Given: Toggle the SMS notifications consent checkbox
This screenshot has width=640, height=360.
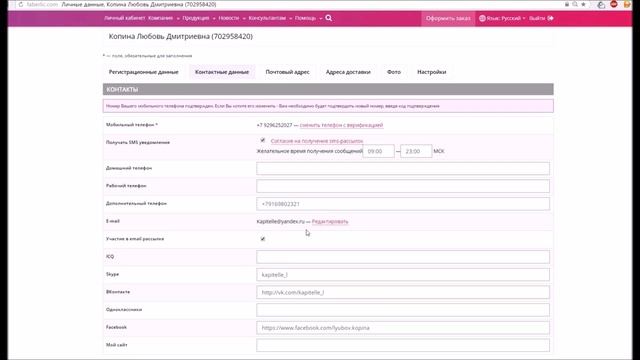Looking at the screenshot, I should [263, 140].
